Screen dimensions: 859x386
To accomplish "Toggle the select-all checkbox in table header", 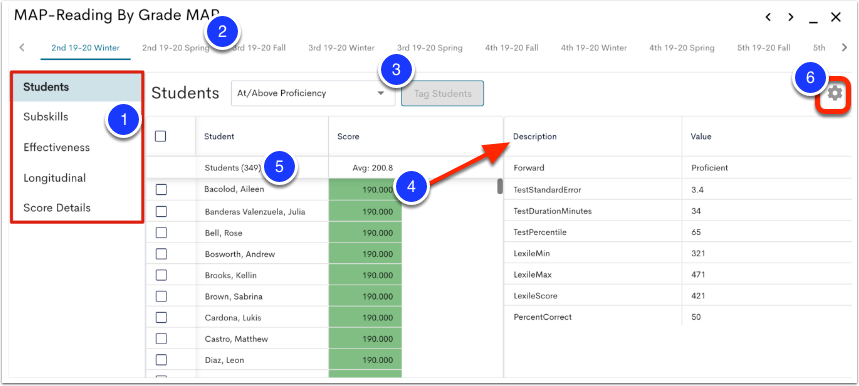I will point(161,136).
